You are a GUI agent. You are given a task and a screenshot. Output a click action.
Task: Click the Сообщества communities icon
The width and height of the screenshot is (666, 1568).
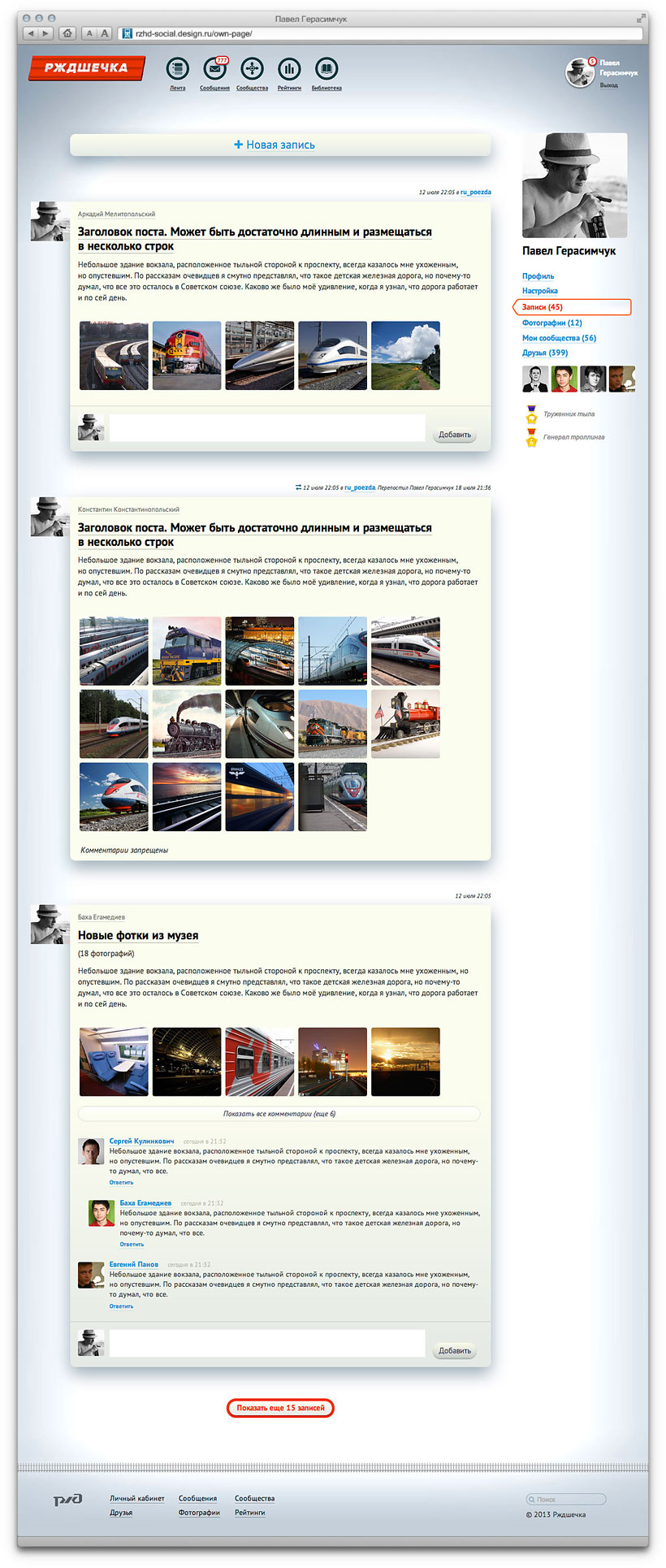point(252,70)
